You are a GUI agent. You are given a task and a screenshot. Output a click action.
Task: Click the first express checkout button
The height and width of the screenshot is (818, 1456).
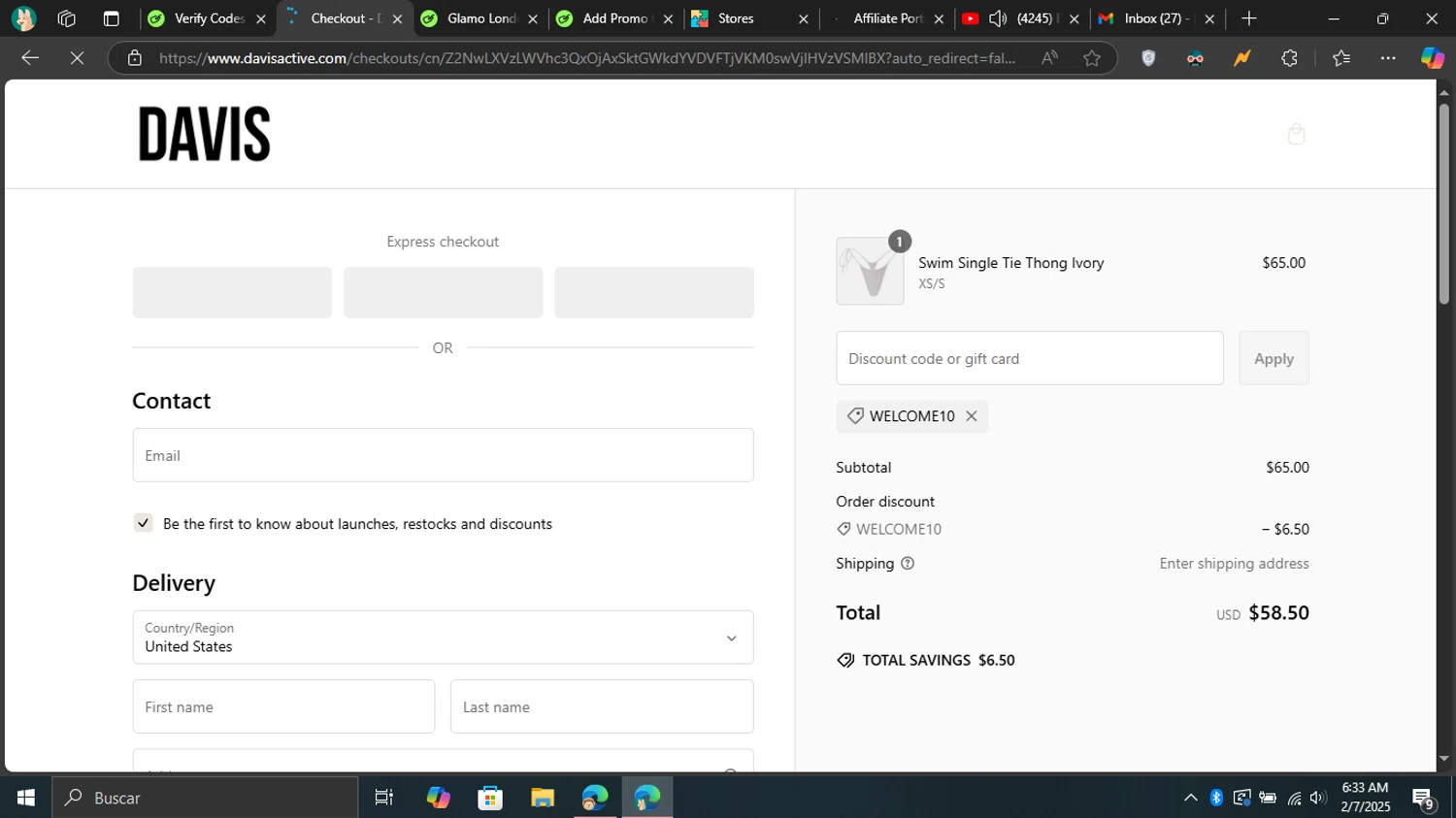pos(232,292)
